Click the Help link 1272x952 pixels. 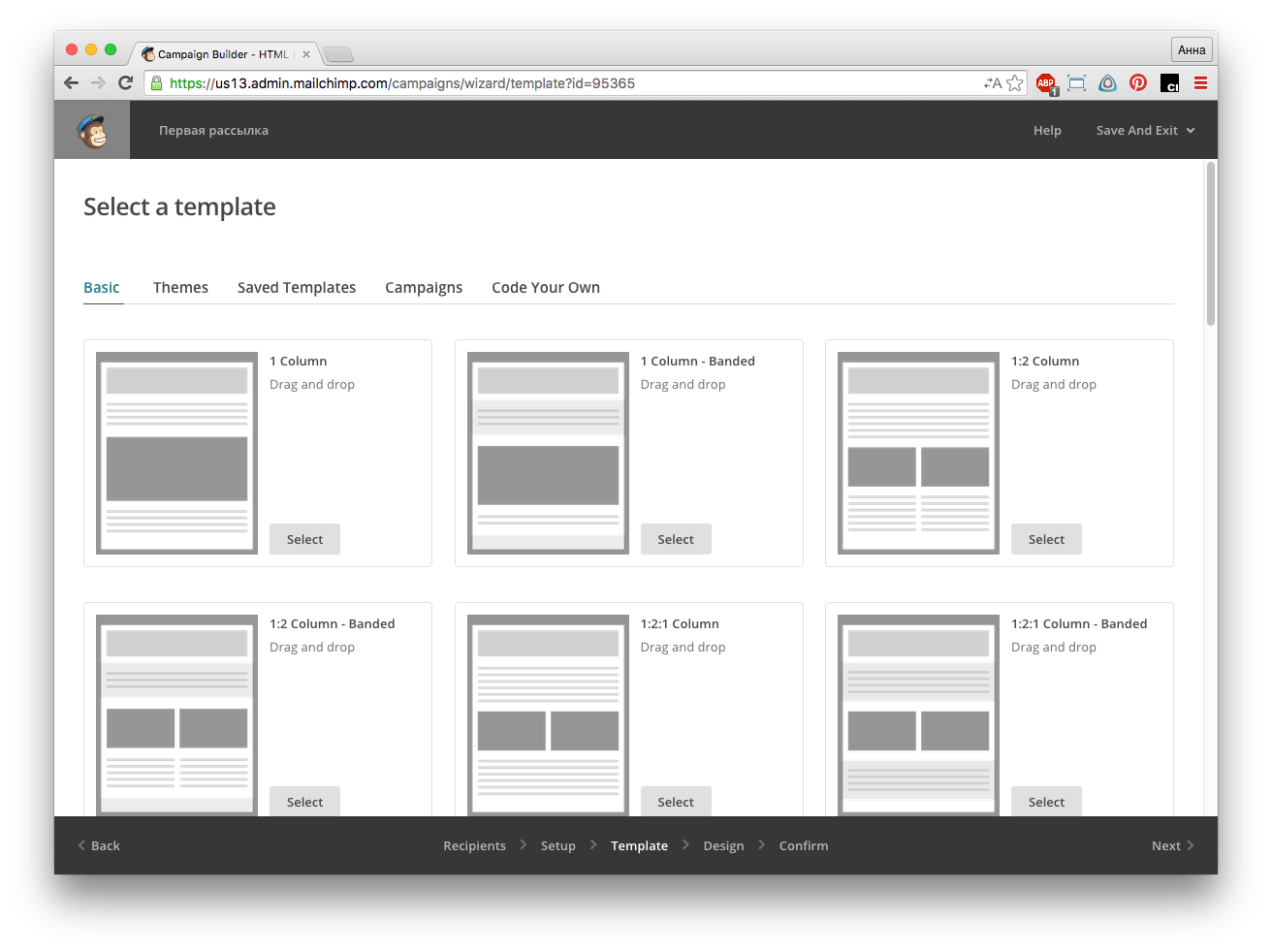pos(1047,131)
